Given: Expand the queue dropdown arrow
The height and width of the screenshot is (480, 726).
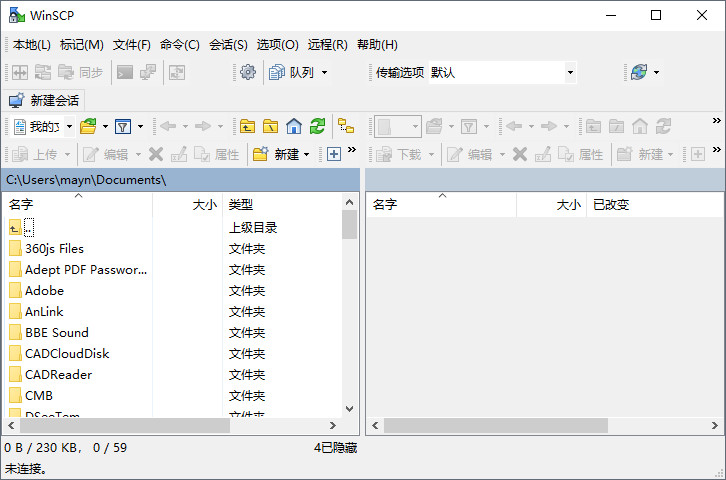Looking at the screenshot, I should (324, 72).
